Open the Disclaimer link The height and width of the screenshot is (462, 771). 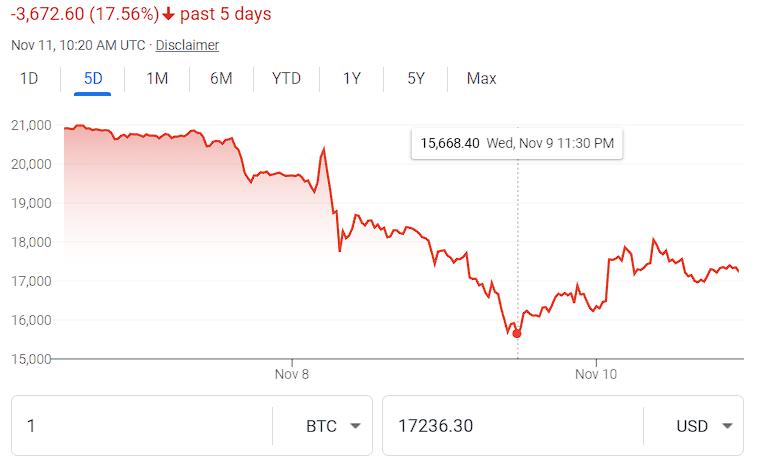point(187,45)
